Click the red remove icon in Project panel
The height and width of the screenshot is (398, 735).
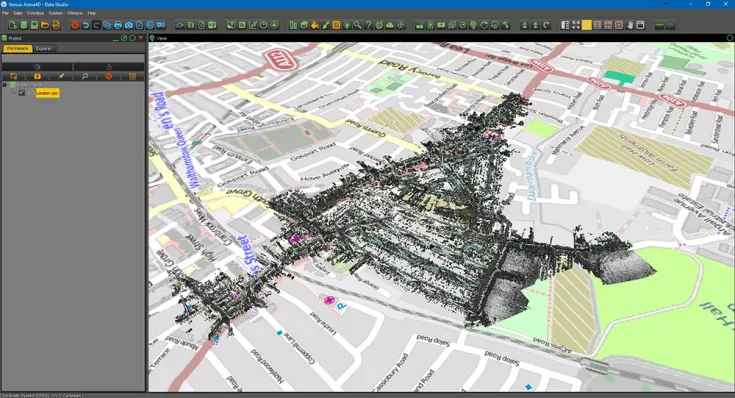109,76
